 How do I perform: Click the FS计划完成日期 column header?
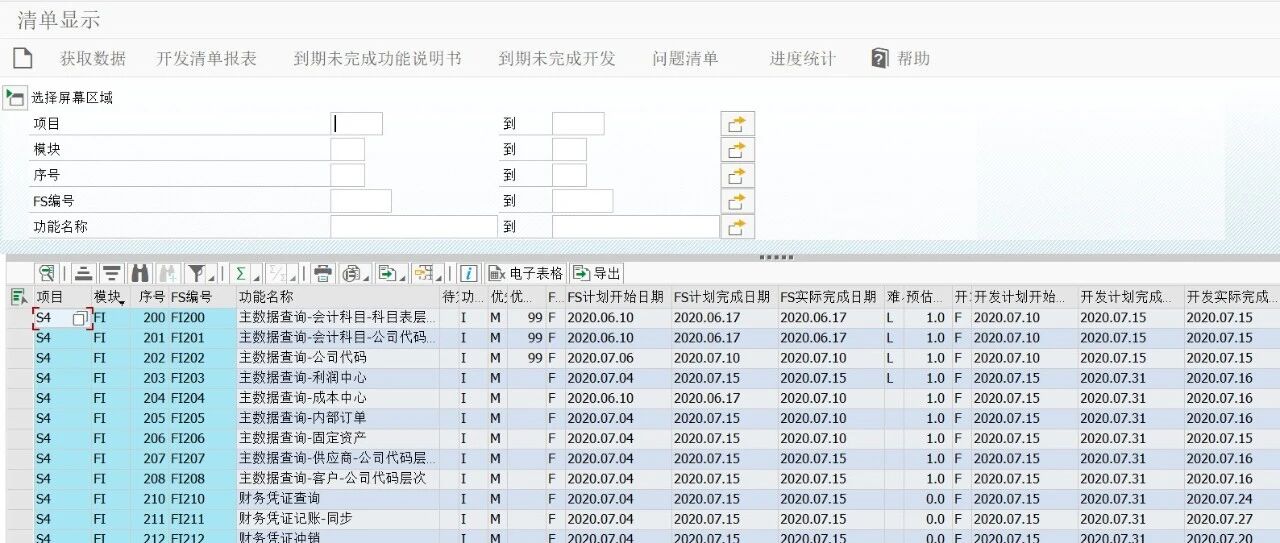tap(723, 297)
